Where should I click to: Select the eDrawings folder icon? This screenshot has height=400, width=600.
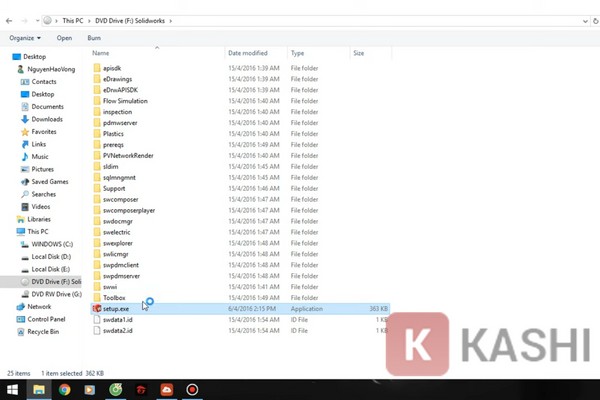pos(97,79)
